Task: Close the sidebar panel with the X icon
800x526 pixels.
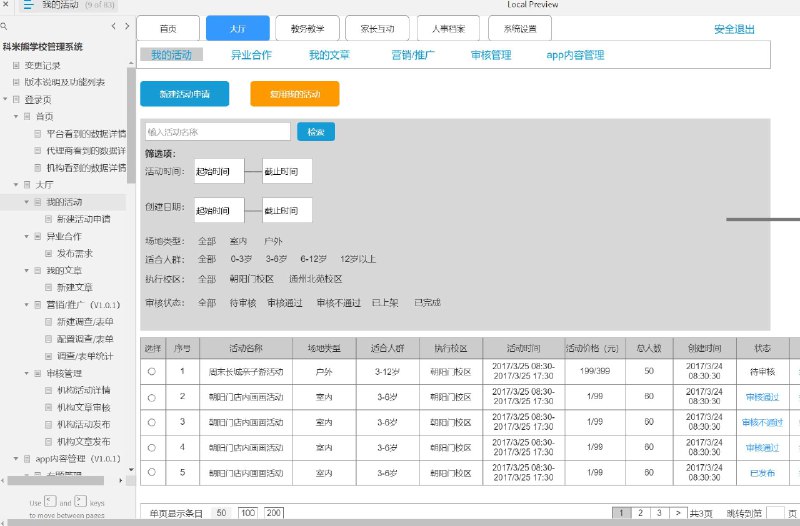Action: pos(5,5)
